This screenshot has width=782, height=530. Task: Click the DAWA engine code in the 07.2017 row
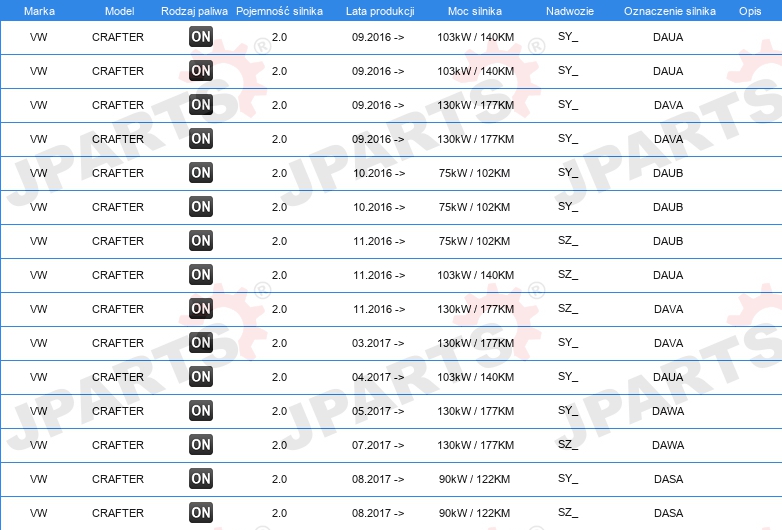click(x=668, y=445)
